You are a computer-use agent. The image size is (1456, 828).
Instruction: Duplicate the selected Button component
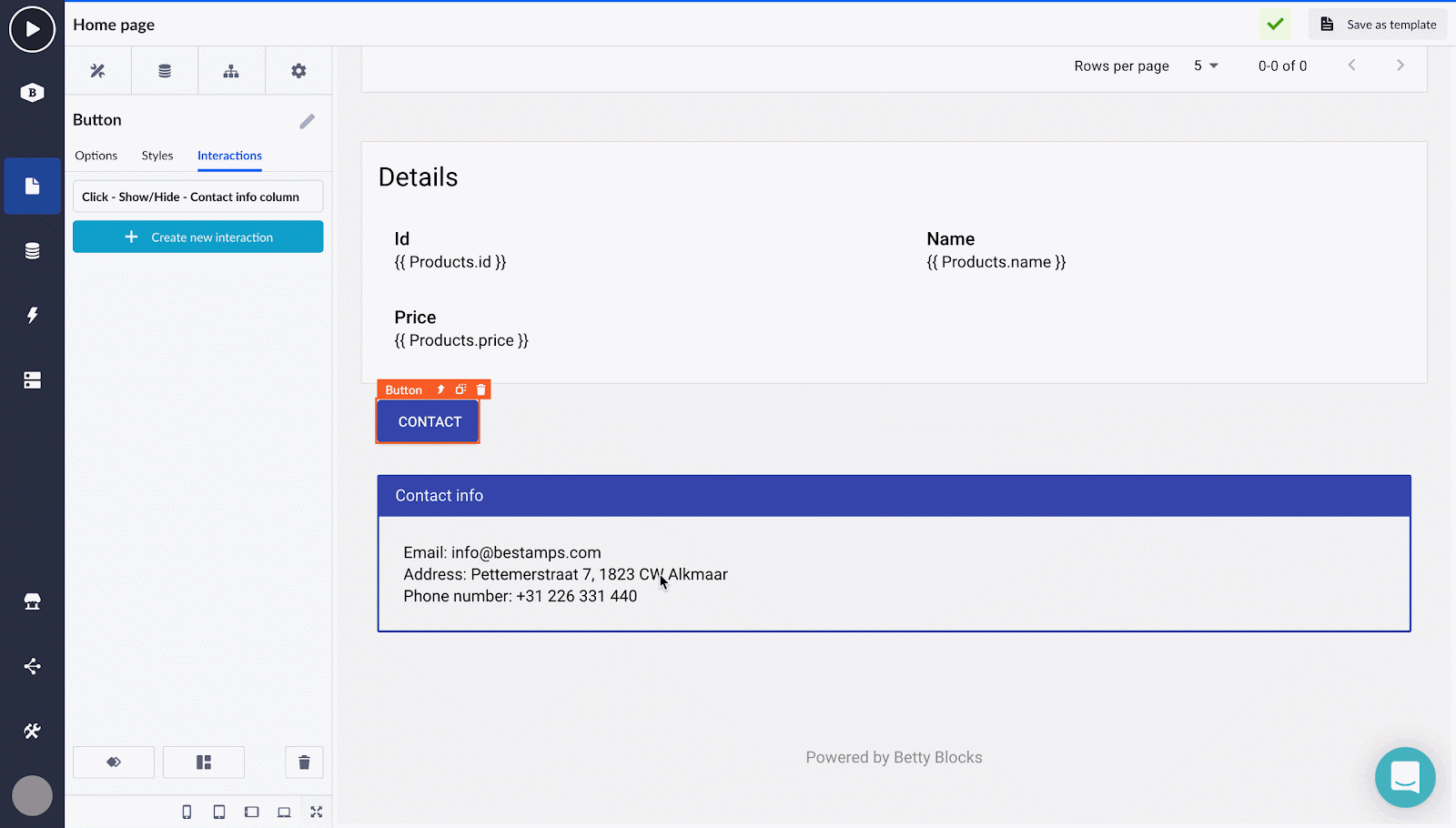pos(460,389)
